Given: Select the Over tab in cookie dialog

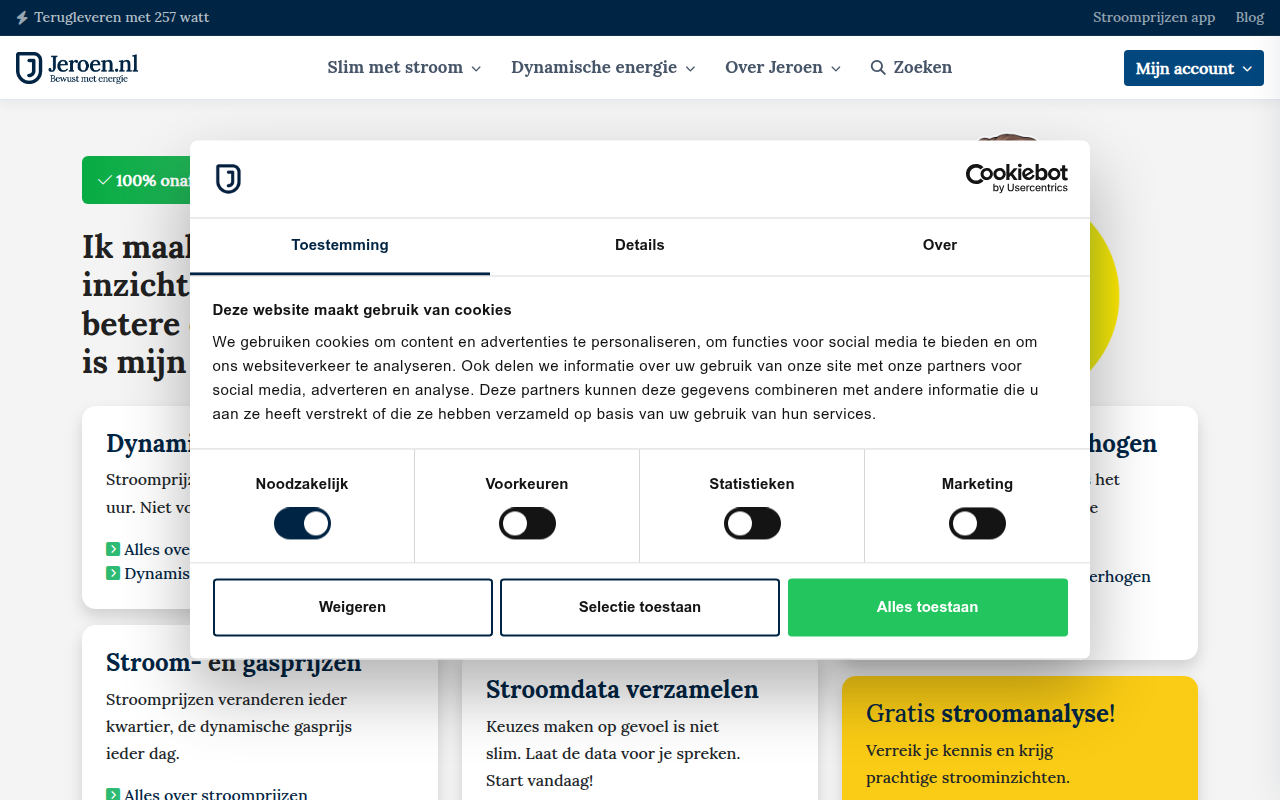Looking at the screenshot, I should click(x=940, y=246).
